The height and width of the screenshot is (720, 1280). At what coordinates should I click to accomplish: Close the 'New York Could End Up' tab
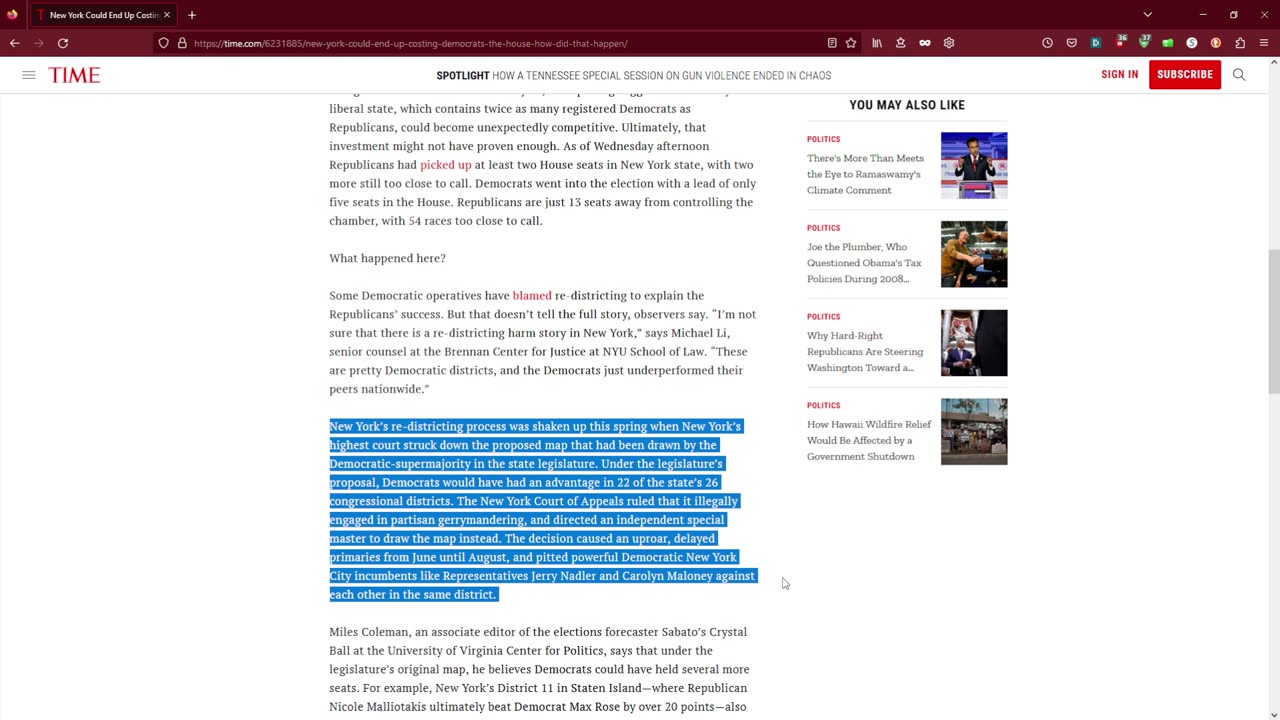click(167, 15)
